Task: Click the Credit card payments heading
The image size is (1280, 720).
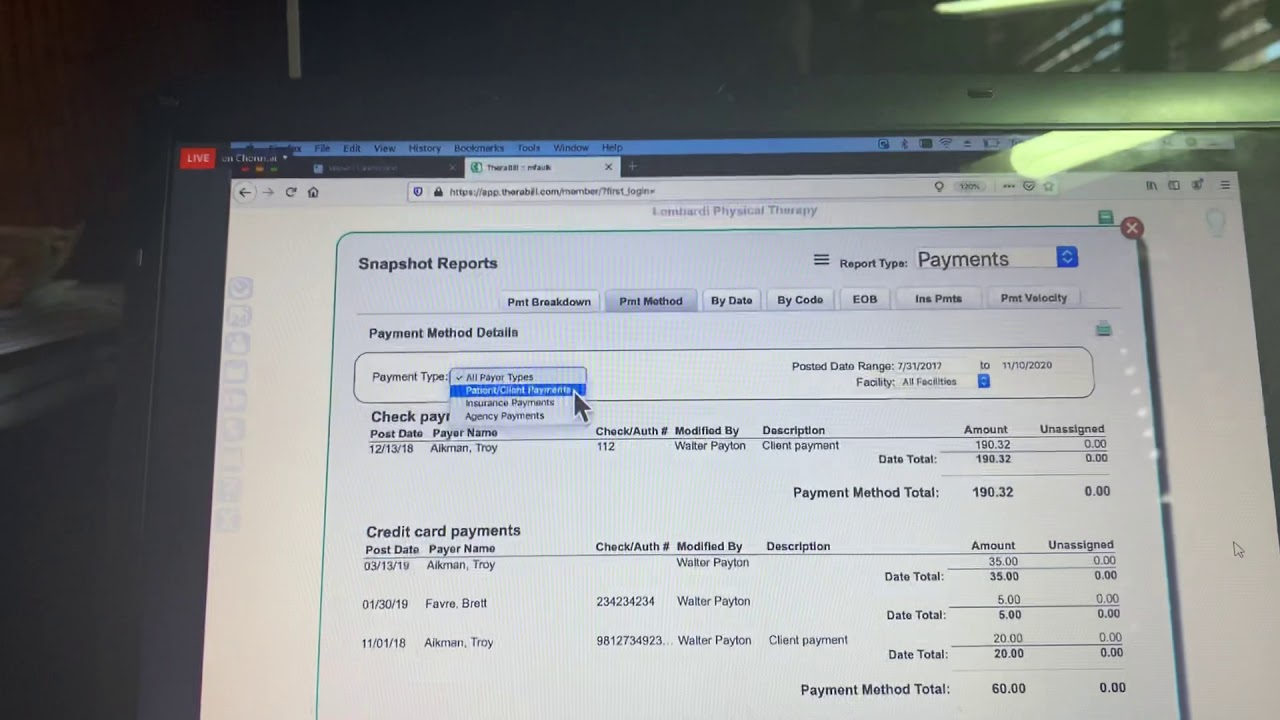Action: [x=443, y=531]
